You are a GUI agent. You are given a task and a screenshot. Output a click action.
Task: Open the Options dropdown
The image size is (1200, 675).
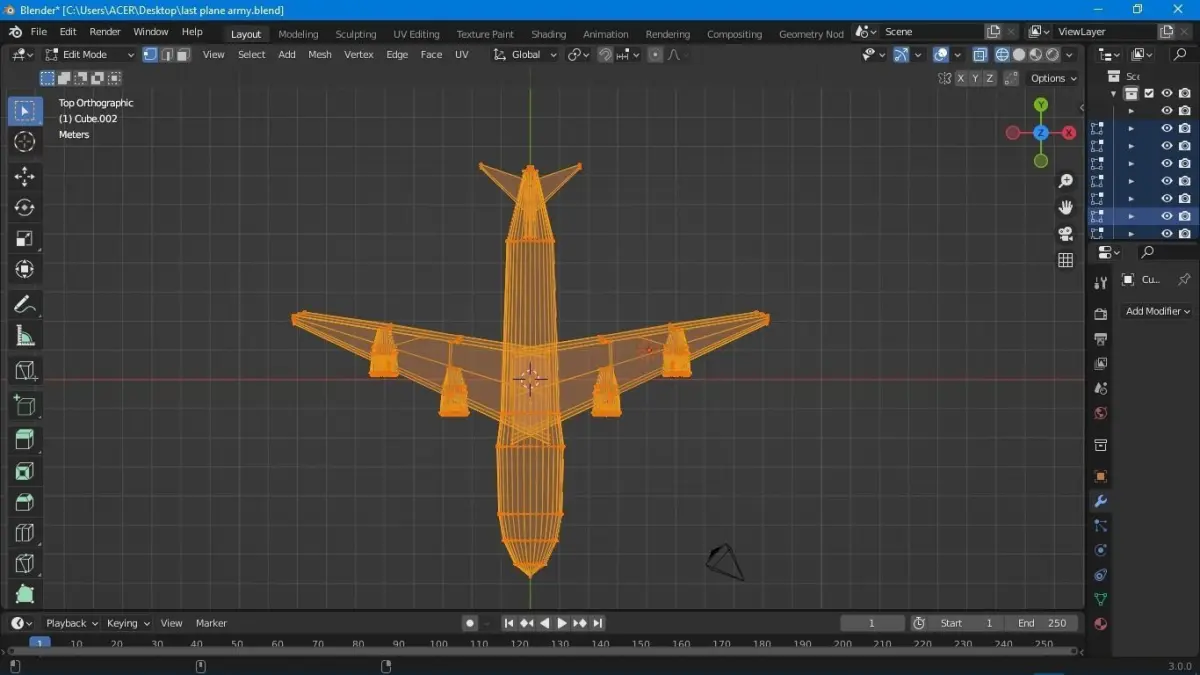1054,78
